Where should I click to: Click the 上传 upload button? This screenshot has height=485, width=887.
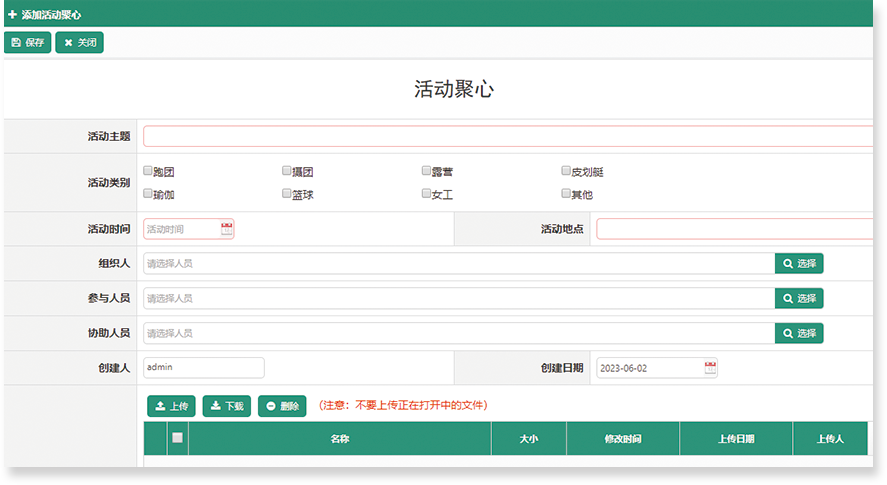point(171,406)
